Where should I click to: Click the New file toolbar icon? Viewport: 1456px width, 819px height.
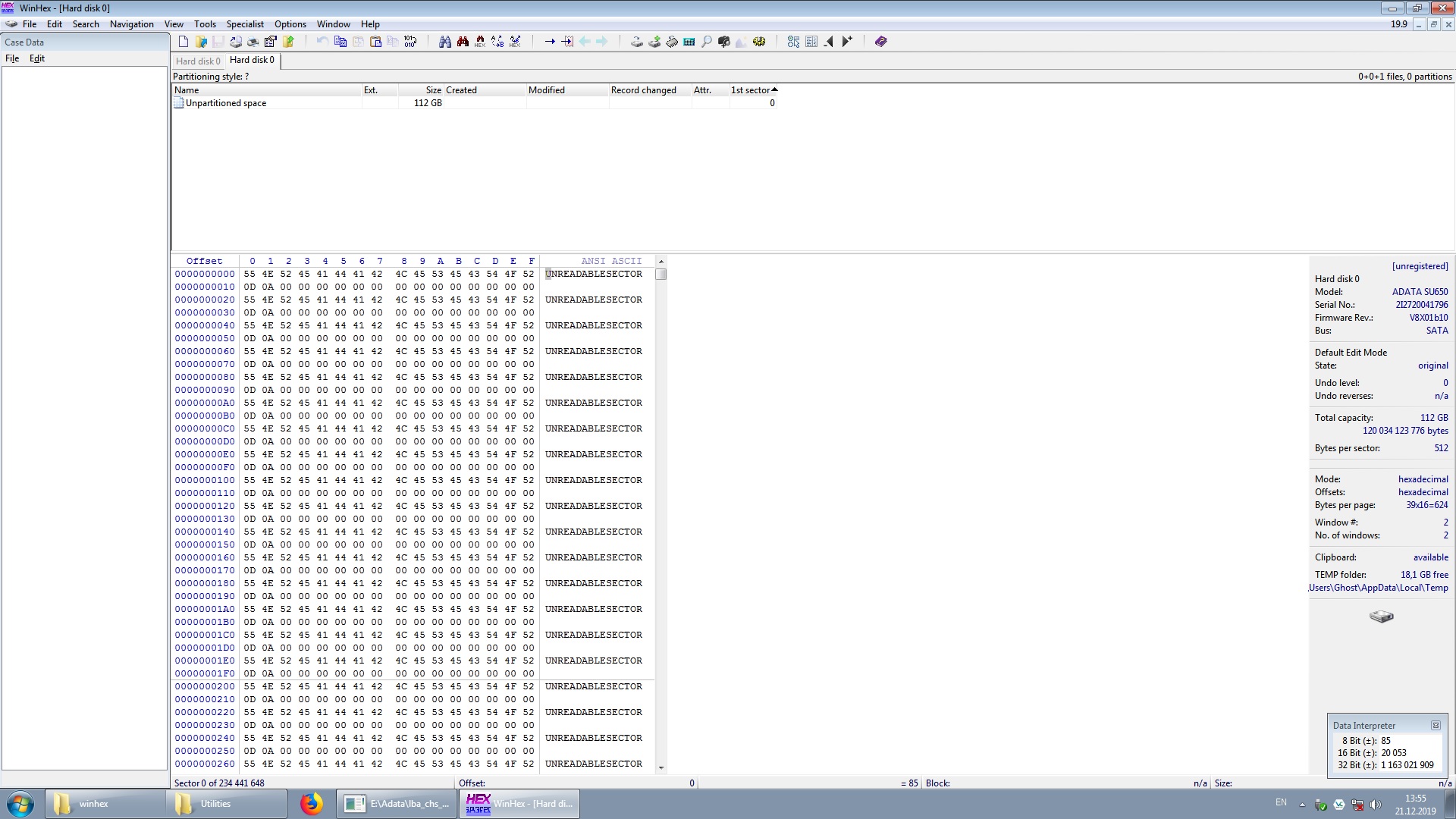click(184, 42)
